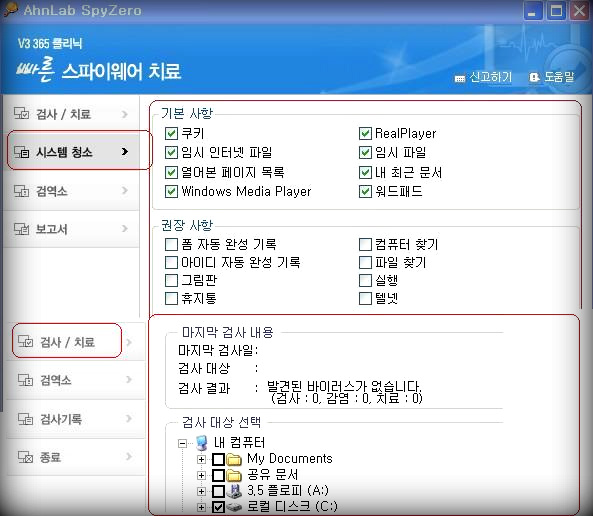
Task: Click the arrow on 검사기록
Action: click(x=129, y=418)
